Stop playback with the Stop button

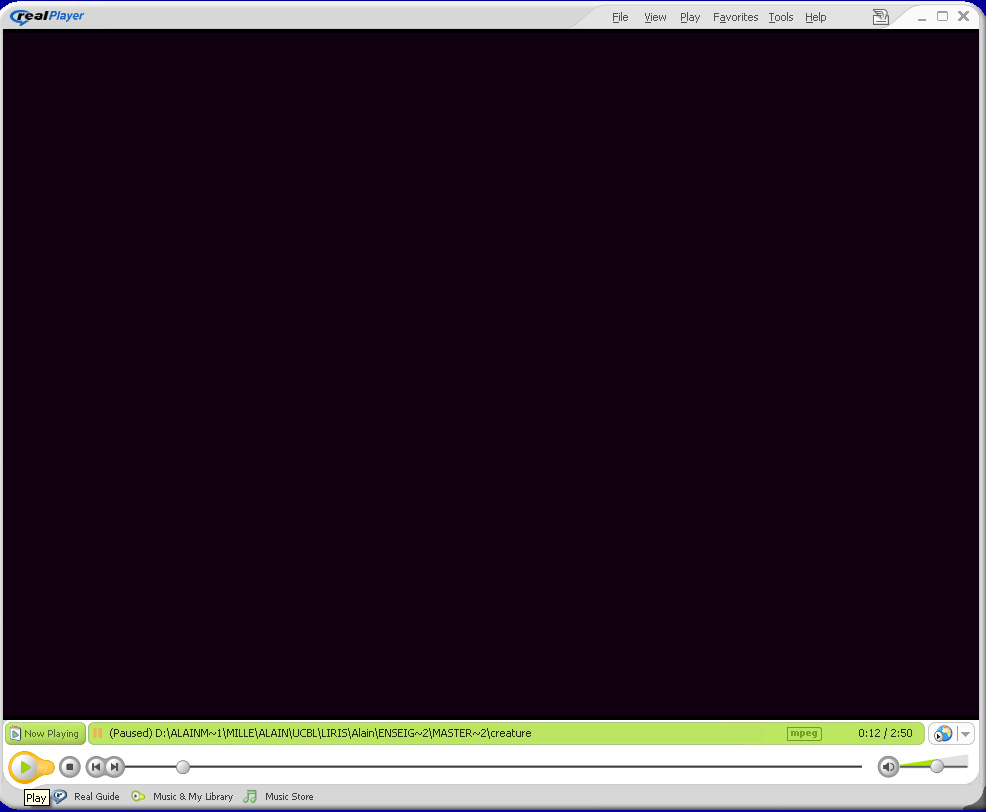(x=70, y=767)
